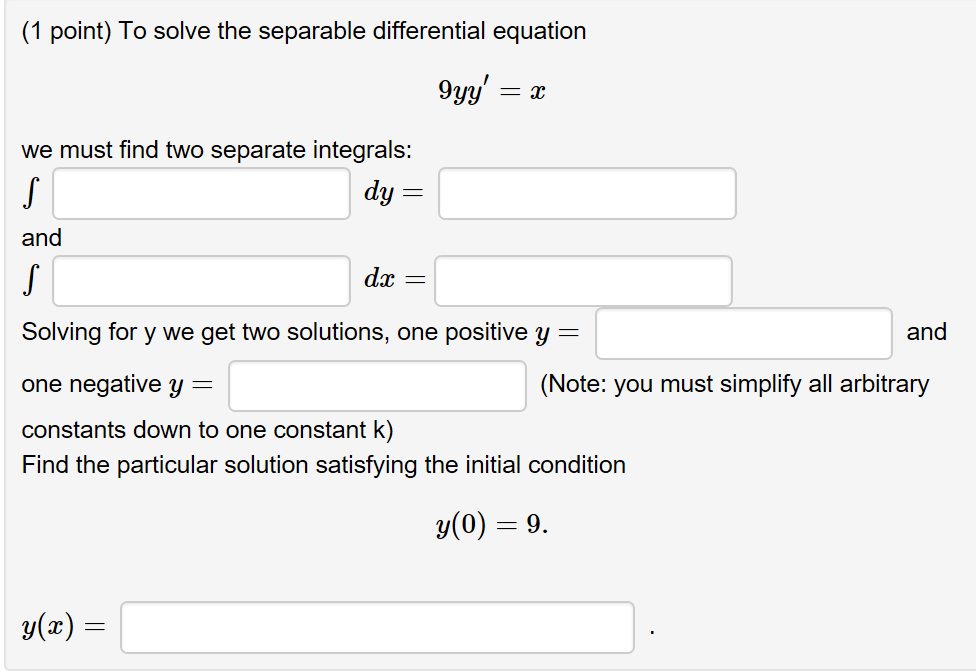This screenshot has height=672, width=976.
Task: Select the result field after dy equals
Action: pos(586,193)
